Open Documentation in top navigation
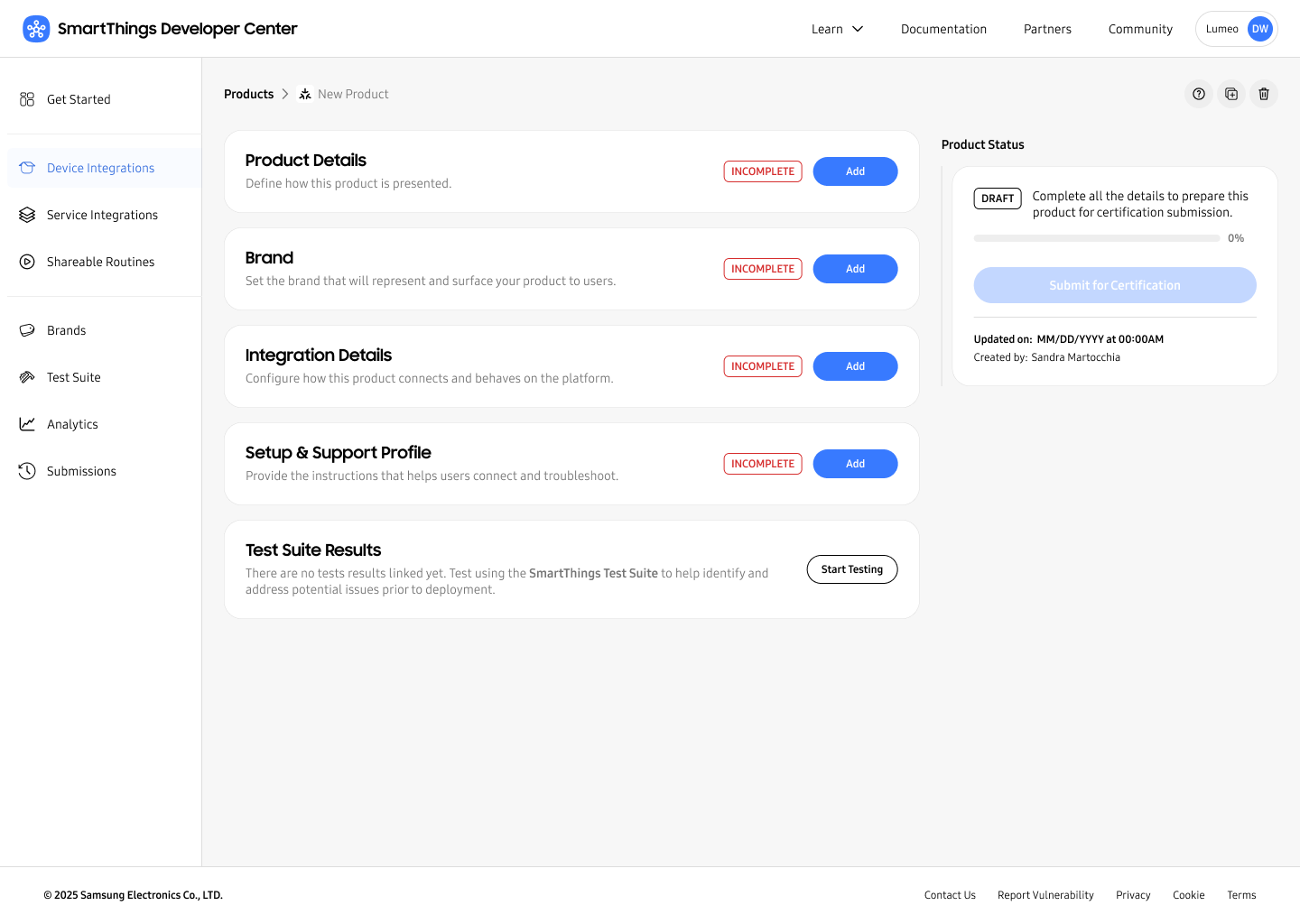 point(943,29)
